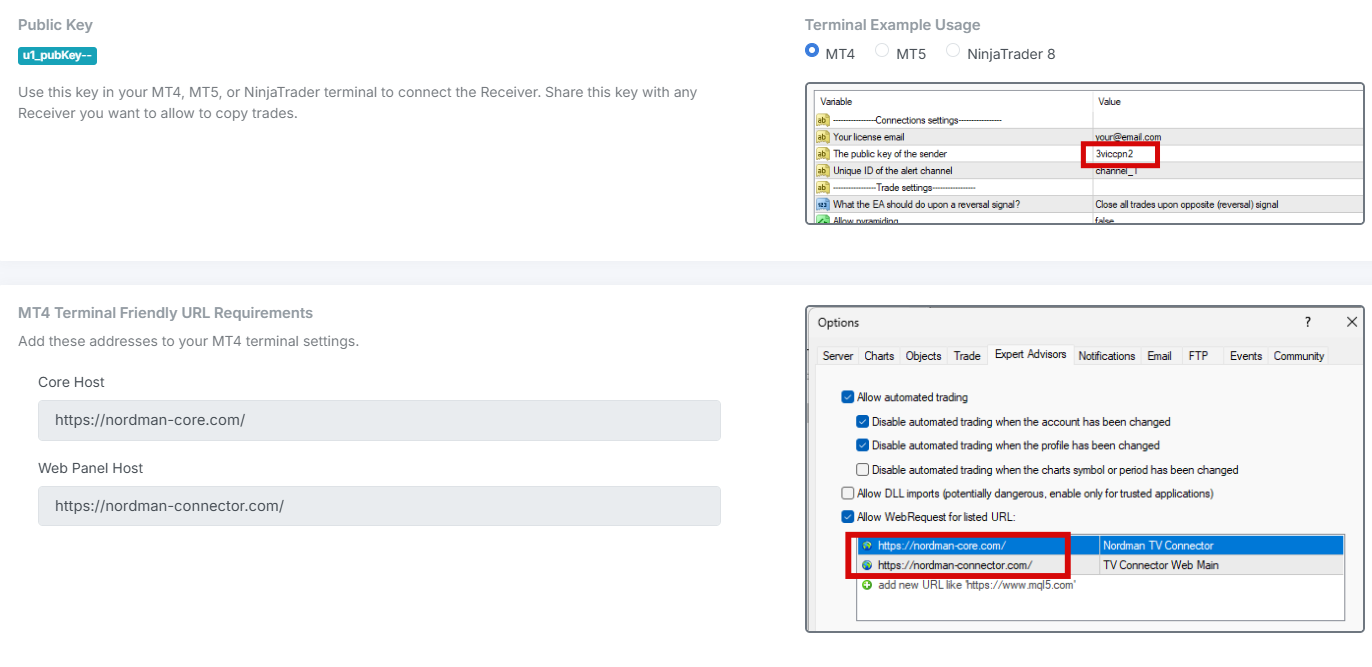Select the https://nordman-connector.com/ list row

tap(1100, 565)
